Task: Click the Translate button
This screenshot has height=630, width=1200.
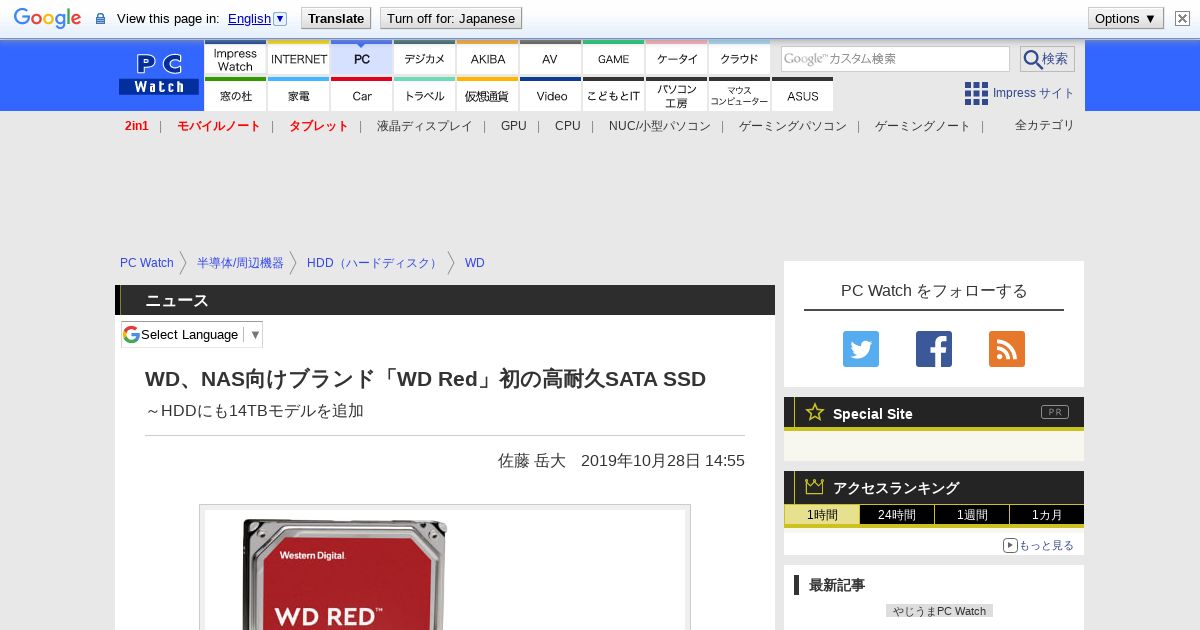Action: coord(335,18)
